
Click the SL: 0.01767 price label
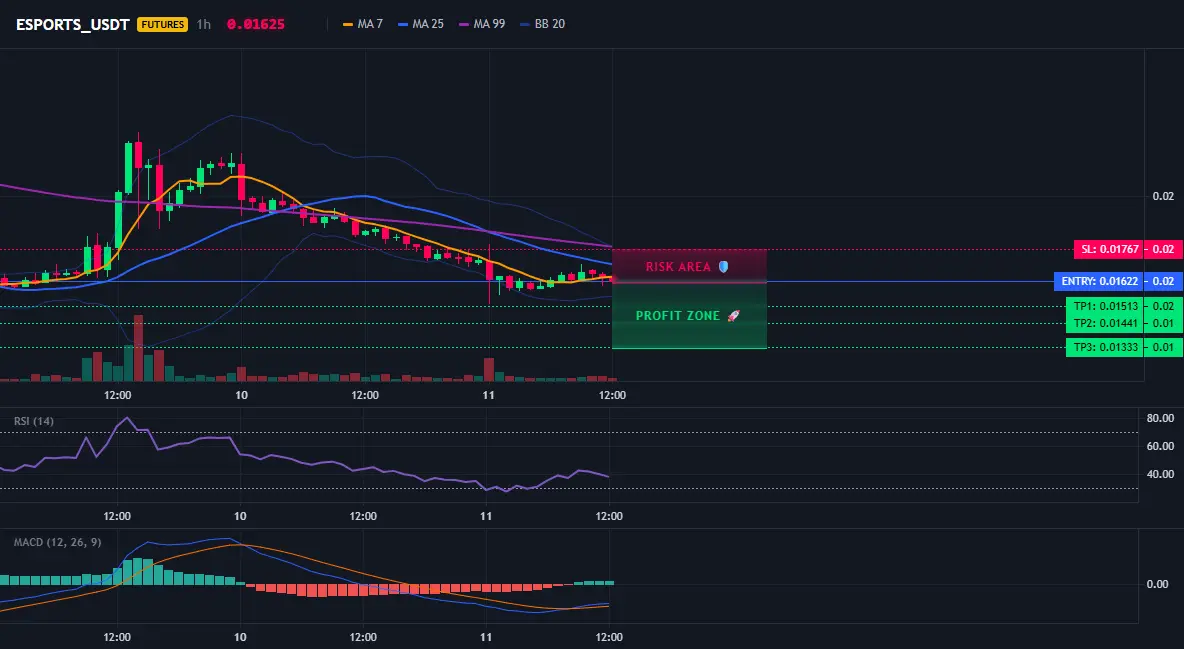1108,249
